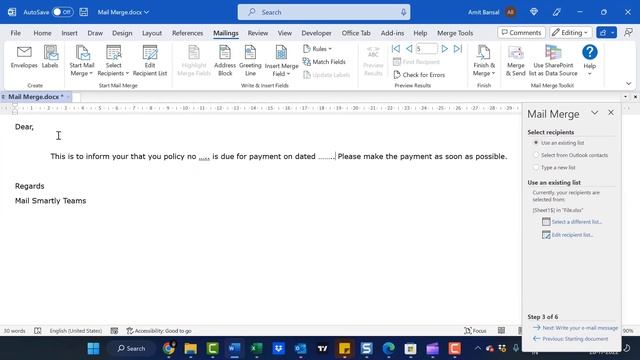Open Mail Merge pane options chevron

(595, 113)
